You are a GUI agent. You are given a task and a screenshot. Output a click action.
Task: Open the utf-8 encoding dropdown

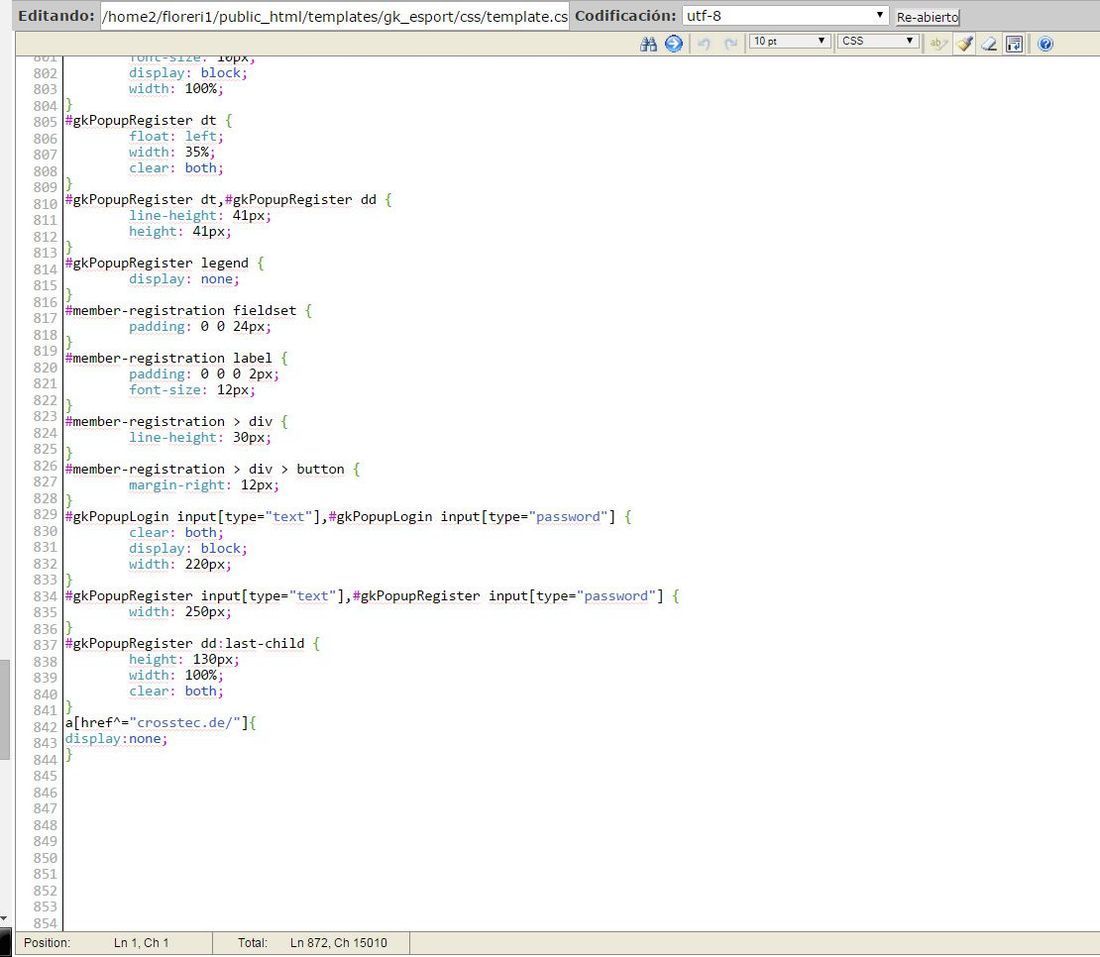[x=785, y=15]
